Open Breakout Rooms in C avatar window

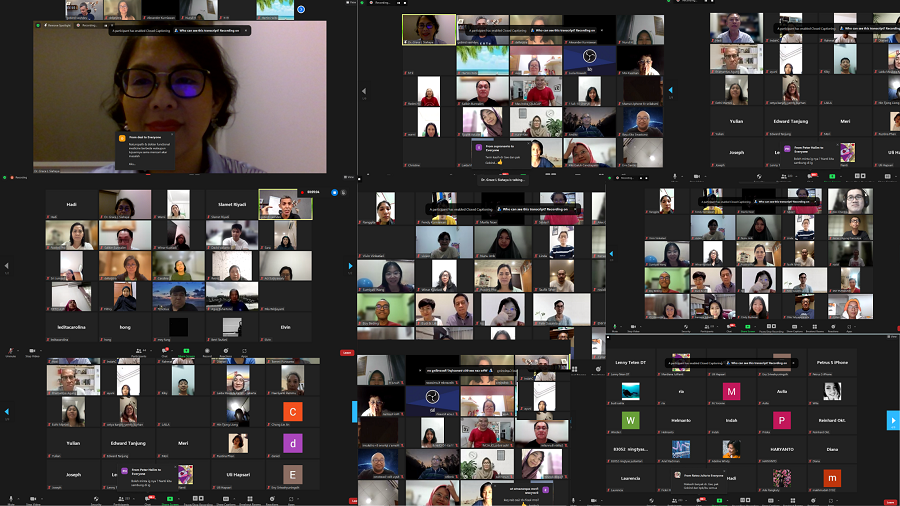coord(250,499)
